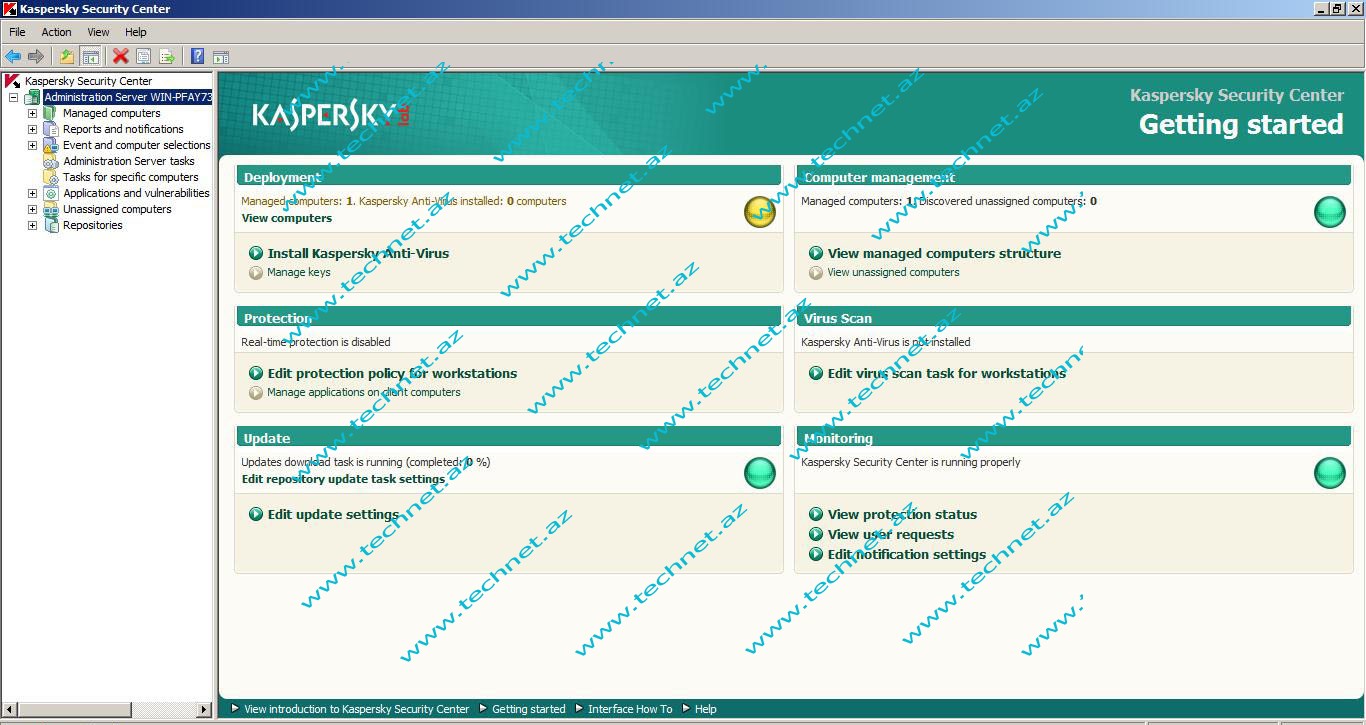Click the Properties toolbar icon
This screenshot has height=725, width=1366.
(x=143, y=56)
